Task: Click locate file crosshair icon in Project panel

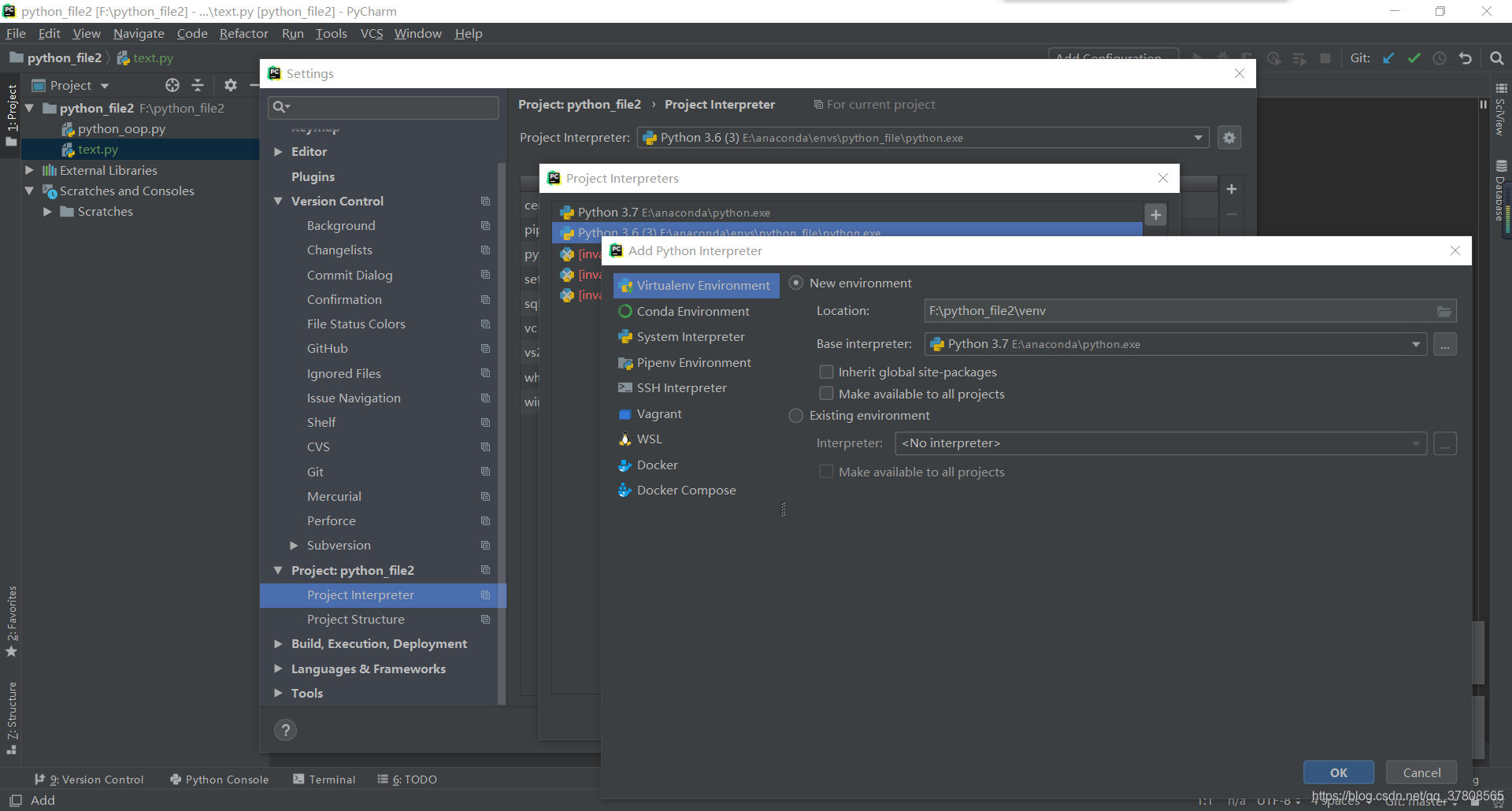Action: [172, 85]
